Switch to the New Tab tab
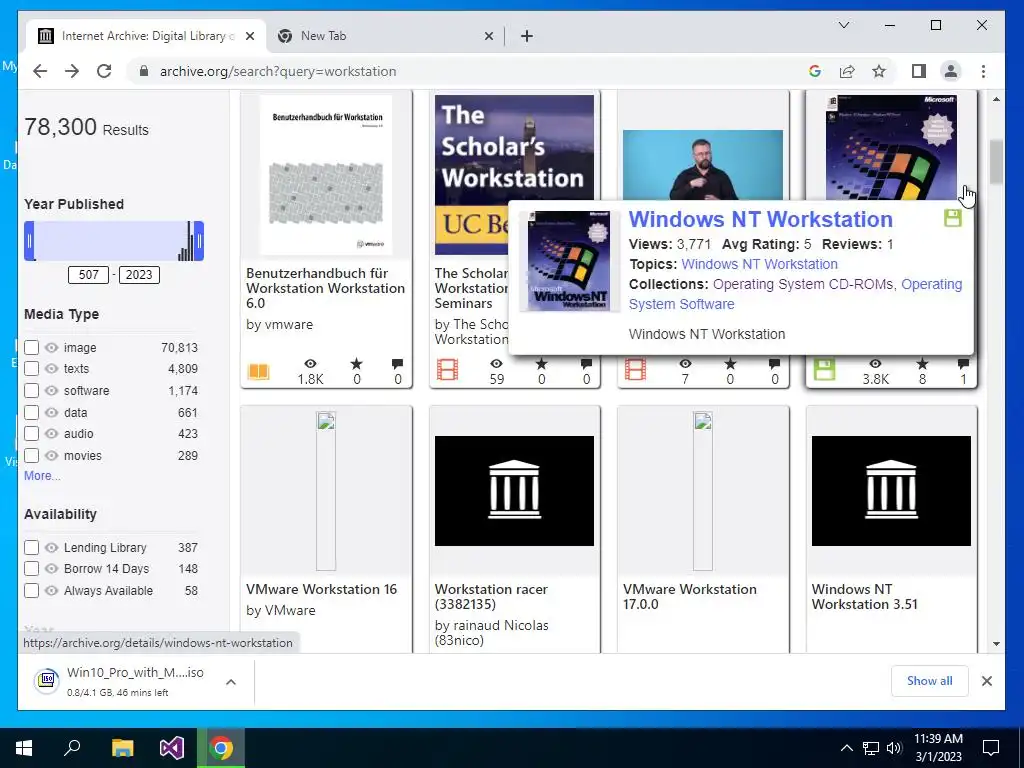This screenshot has height=768, width=1024. coord(385,36)
